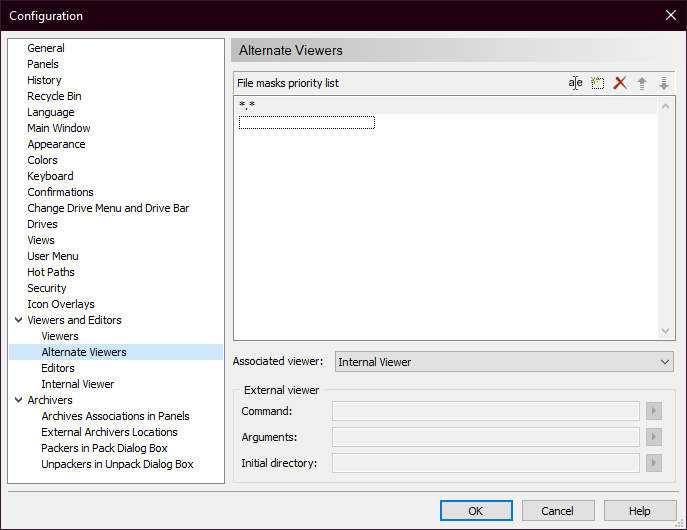Collapse the Viewers and Editors tree node
687x530 pixels.
pyautogui.click(x=18, y=320)
